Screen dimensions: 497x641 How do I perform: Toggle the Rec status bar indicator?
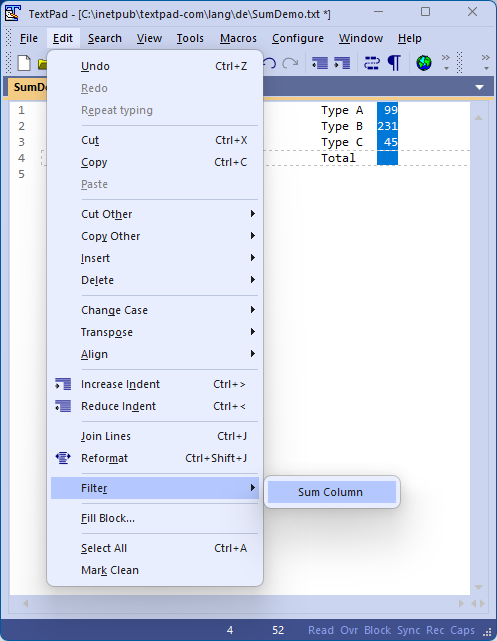pyautogui.click(x=435, y=630)
